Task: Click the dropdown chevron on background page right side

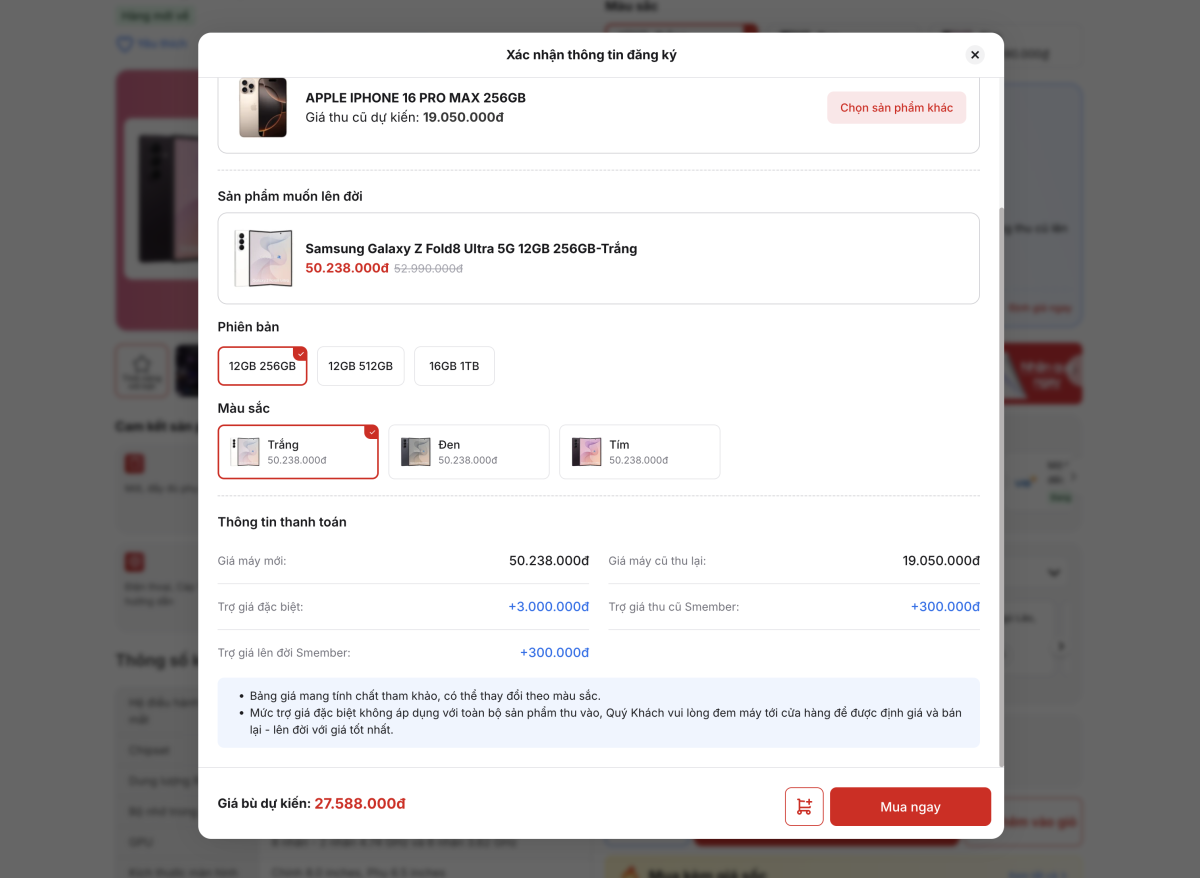Action: (x=1053, y=573)
